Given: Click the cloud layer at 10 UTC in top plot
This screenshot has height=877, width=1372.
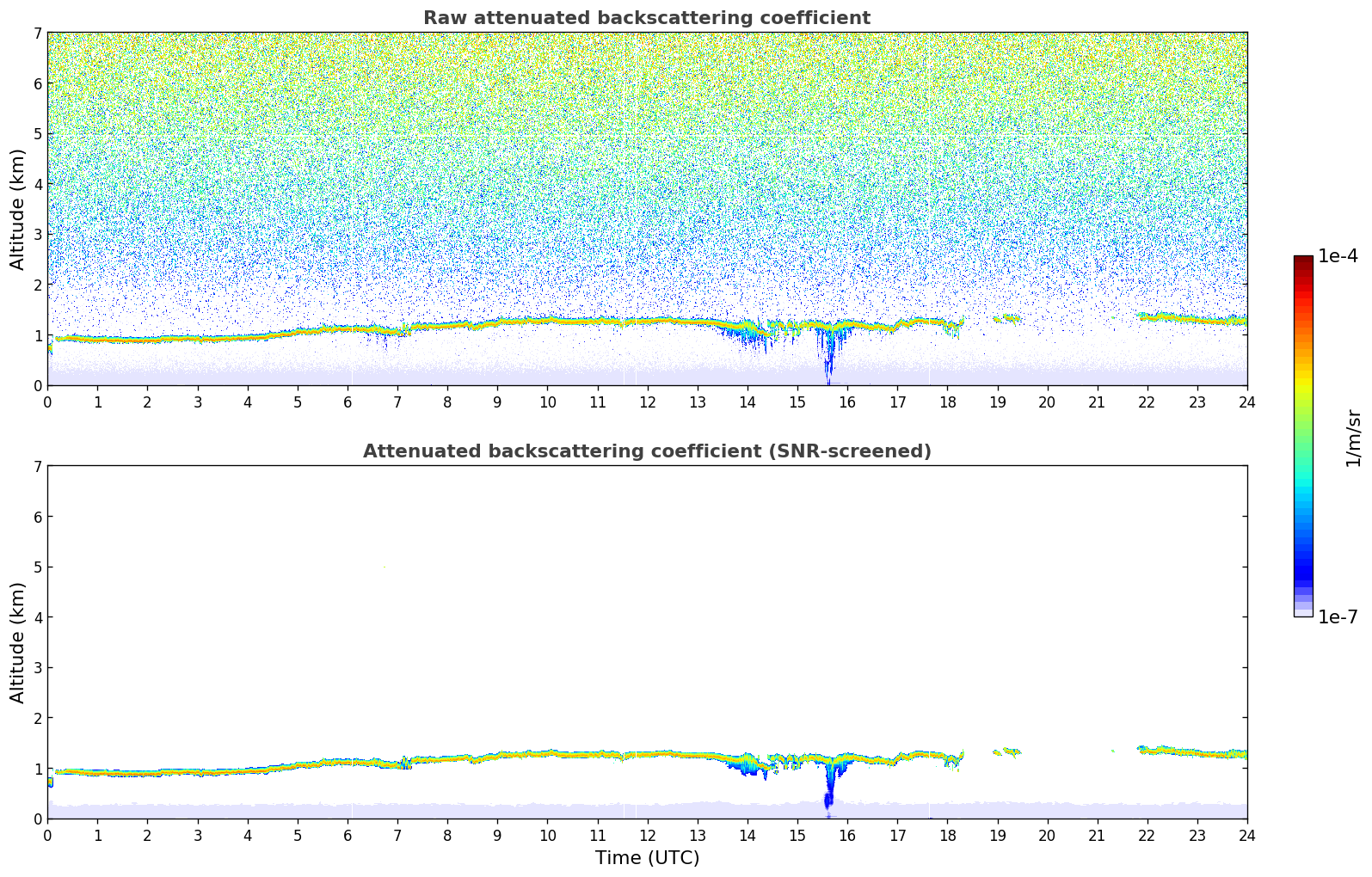Looking at the screenshot, I should 547,321.
